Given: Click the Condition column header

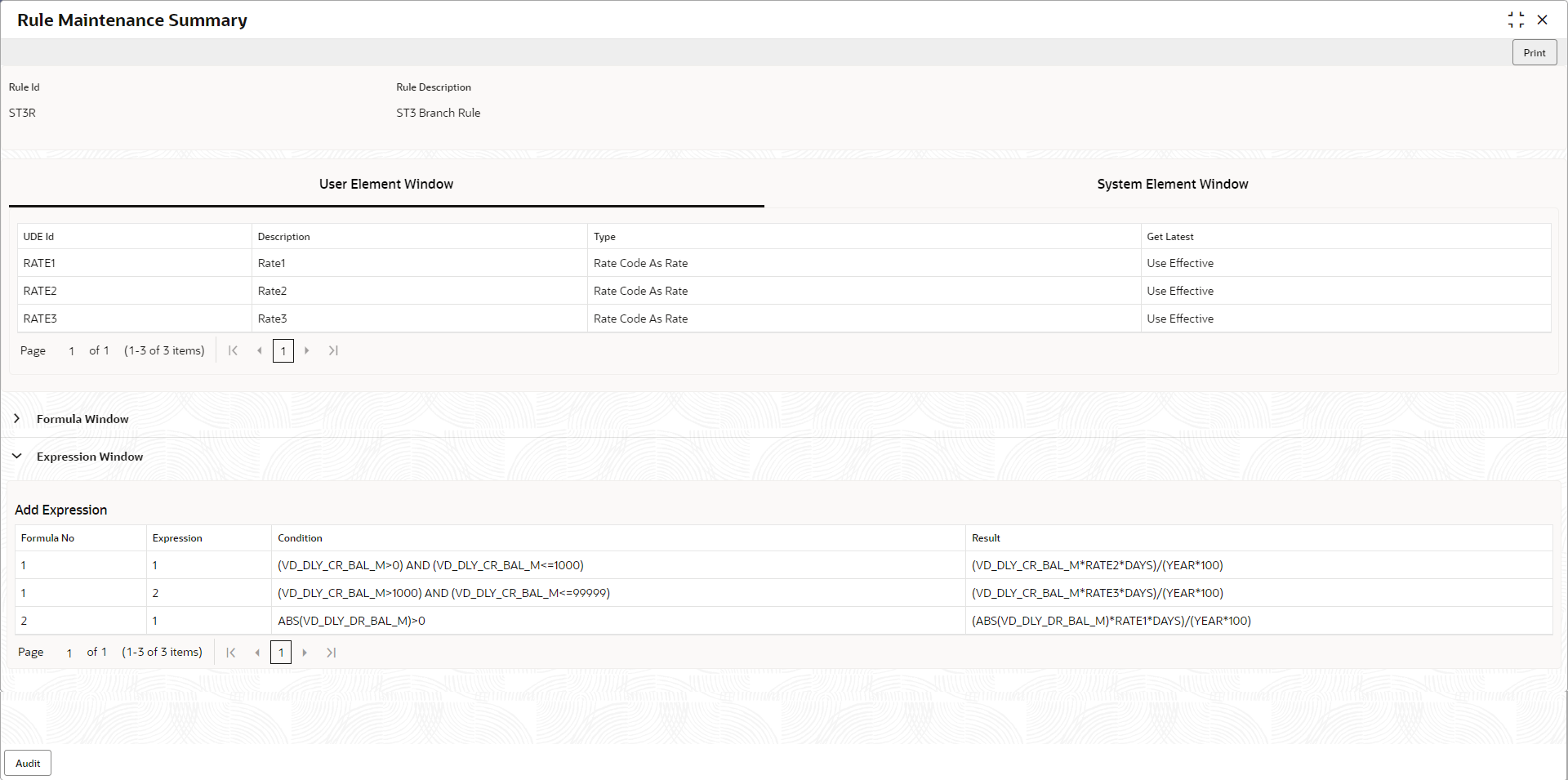Looking at the screenshot, I should [x=618, y=537].
